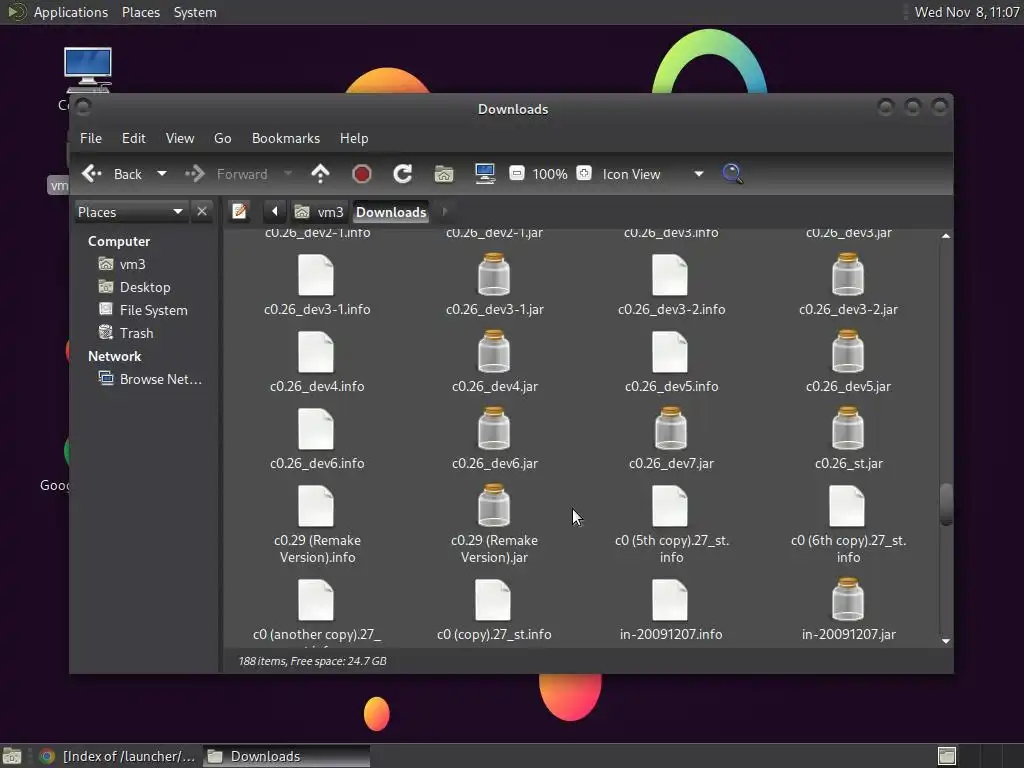Select the c0.26_dev7.jar file icon
Image resolution: width=1024 pixels, height=768 pixels.
pos(670,428)
